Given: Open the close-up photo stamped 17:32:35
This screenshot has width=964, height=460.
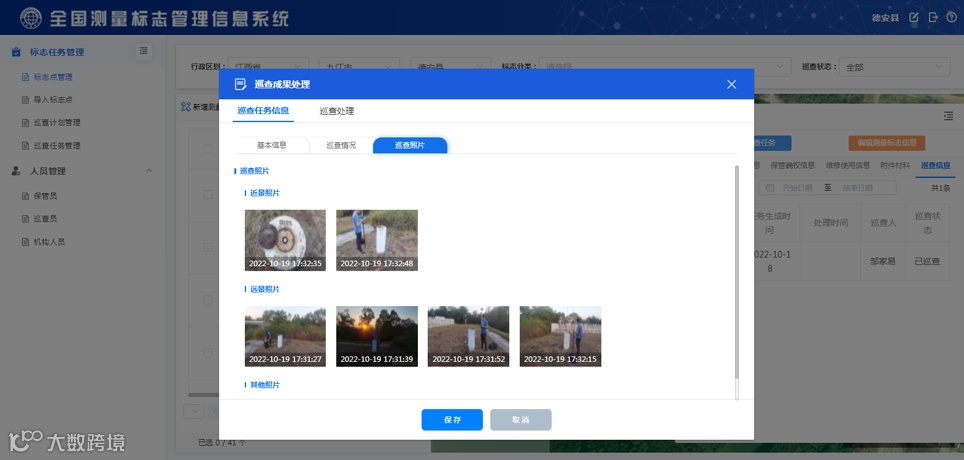Looking at the screenshot, I should click(285, 240).
